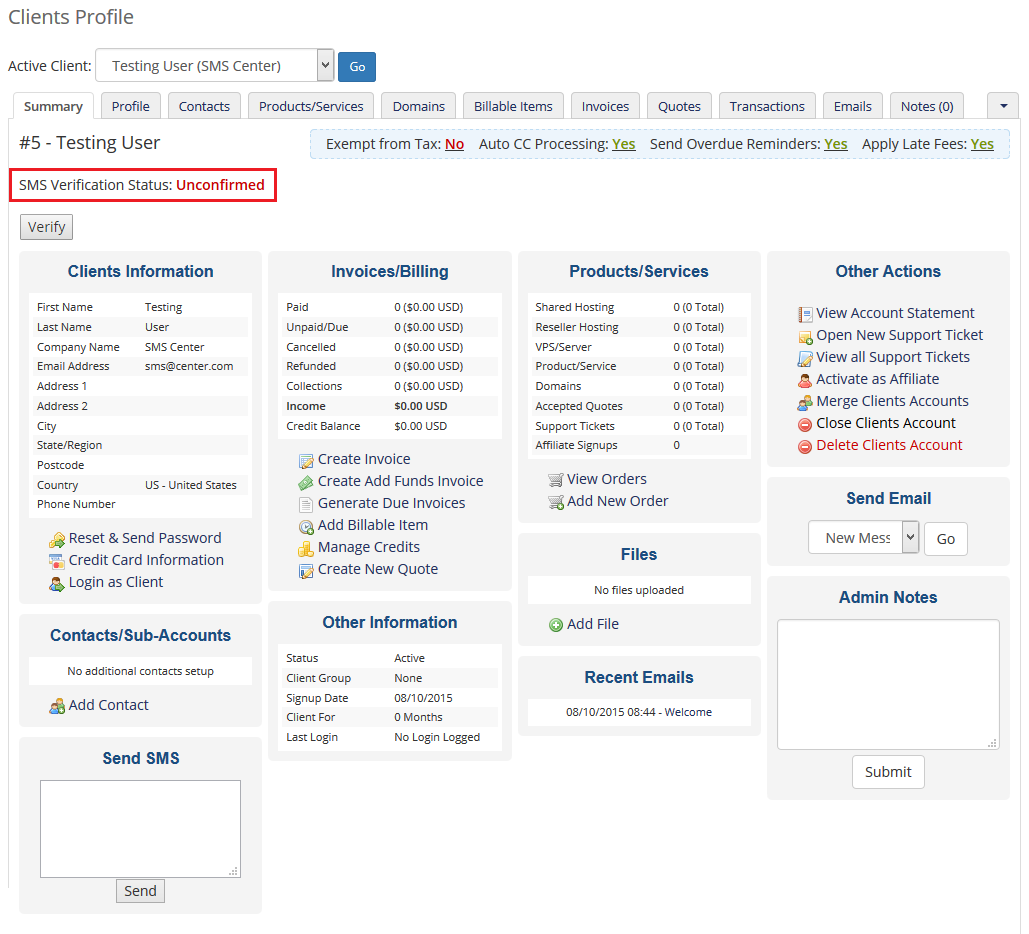1029x934 pixels.
Task: Open the recent email '08/10/2015 08:44 - Welcome'
Action: (639, 713)
